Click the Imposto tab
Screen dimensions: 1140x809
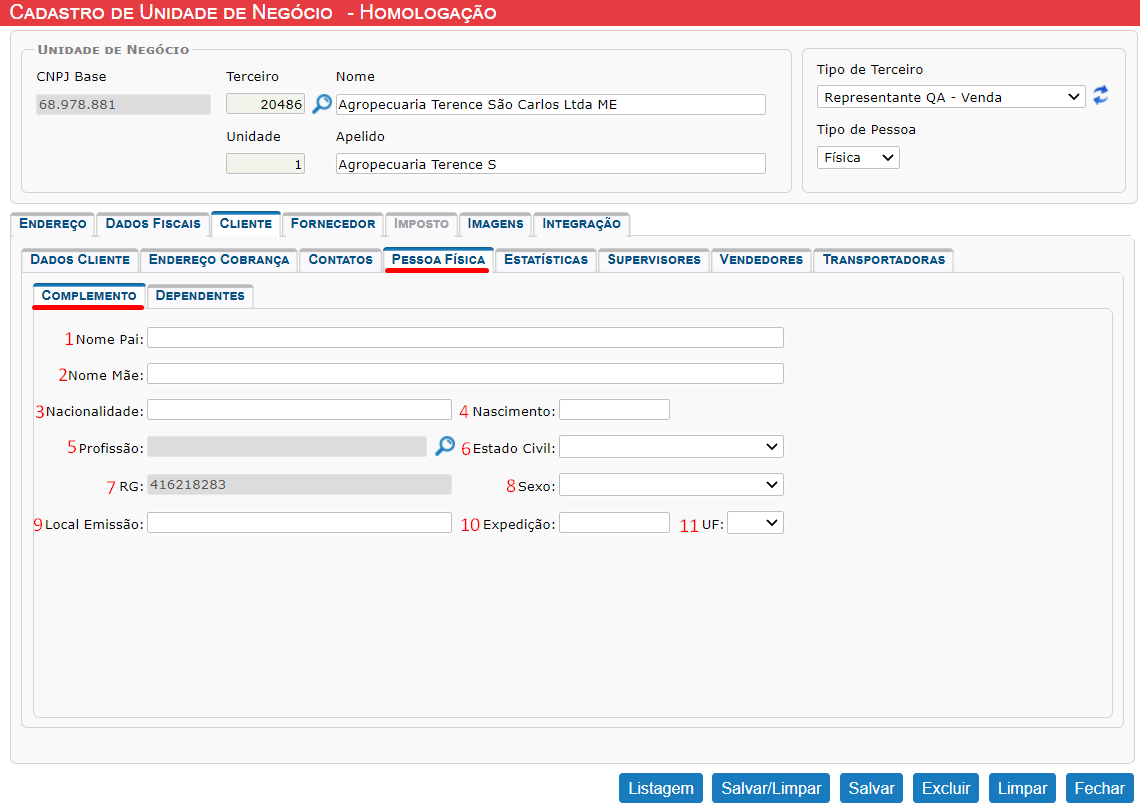click(x=421, y=224)
